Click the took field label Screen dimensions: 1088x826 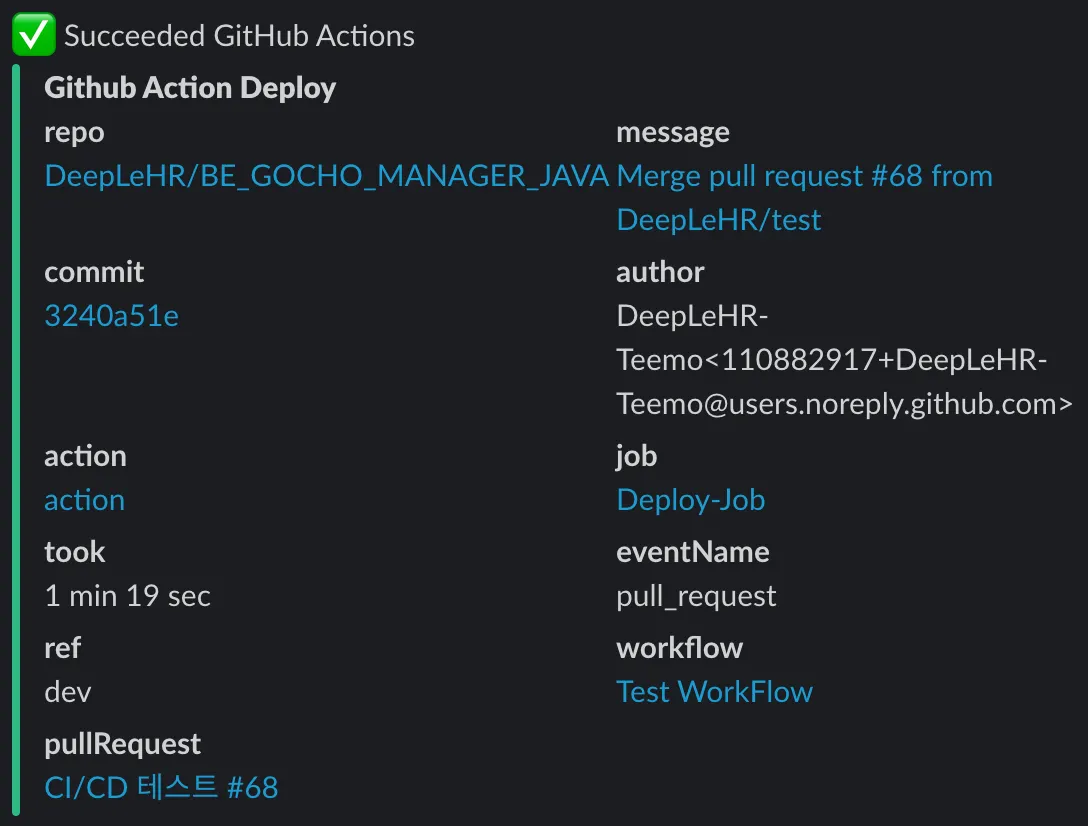[x=74, y=552]
